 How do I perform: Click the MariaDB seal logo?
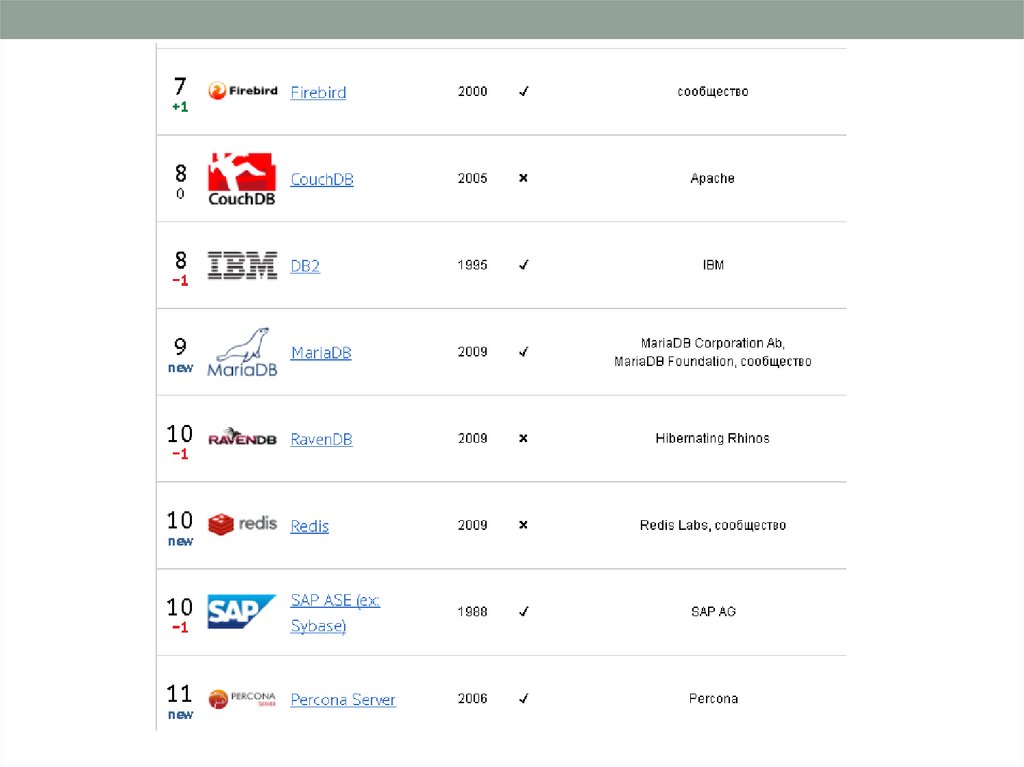(242, 352)
